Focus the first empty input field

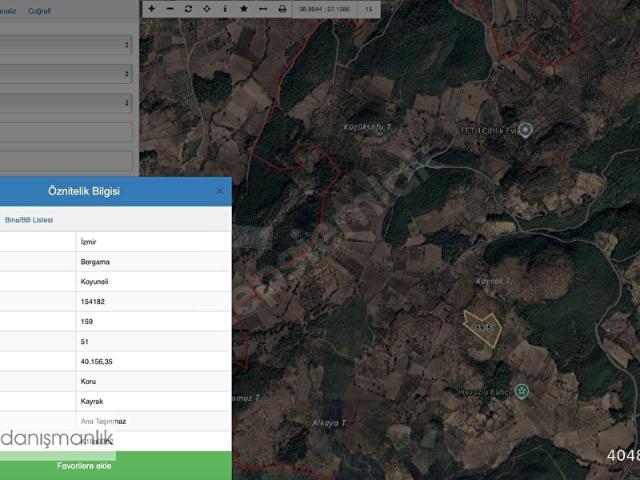point(66,132)
